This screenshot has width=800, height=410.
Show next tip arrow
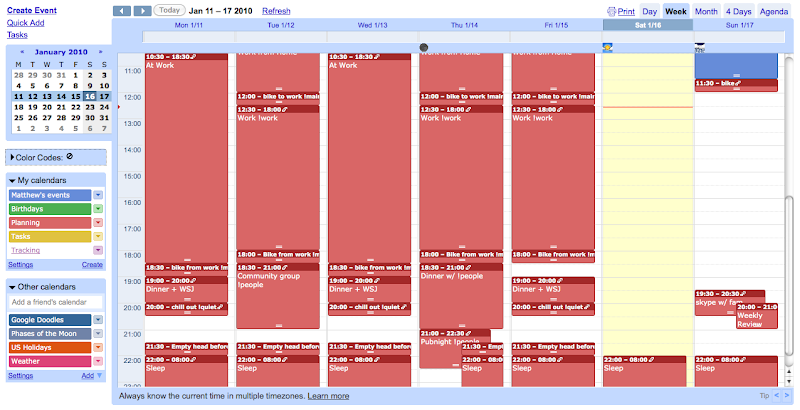click(787, 395)
